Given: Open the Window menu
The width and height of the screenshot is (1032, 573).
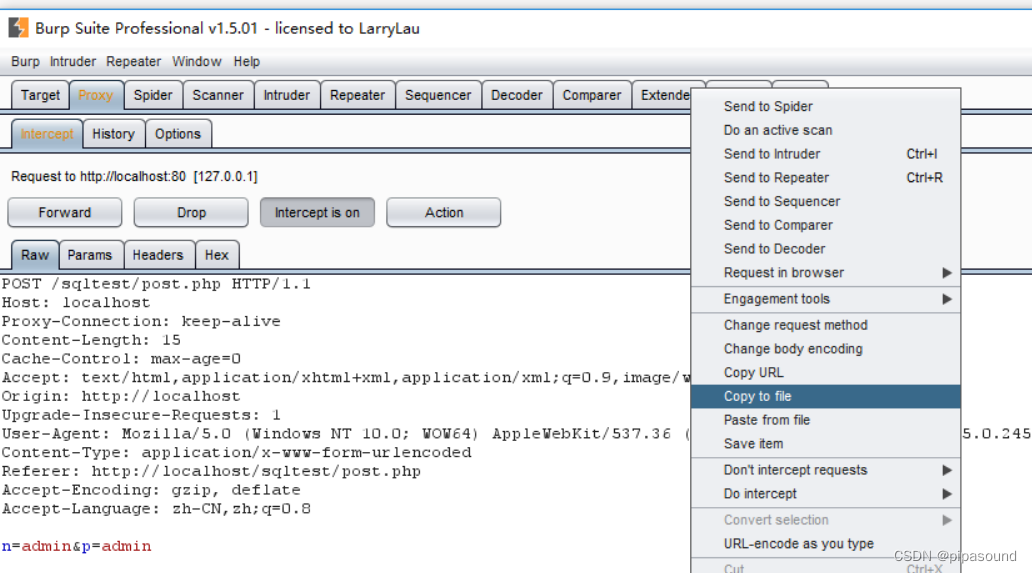Looking at the screenshot, I should click(197, 61).
